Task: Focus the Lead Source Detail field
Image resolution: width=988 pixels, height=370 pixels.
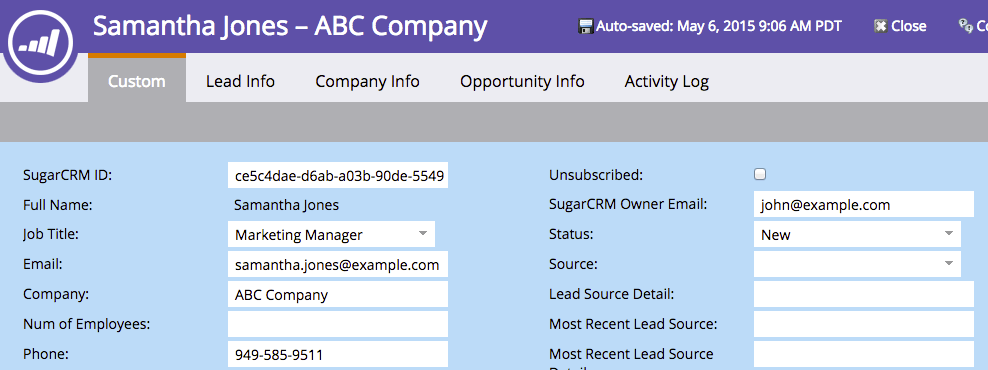Action: pos(864,294)
